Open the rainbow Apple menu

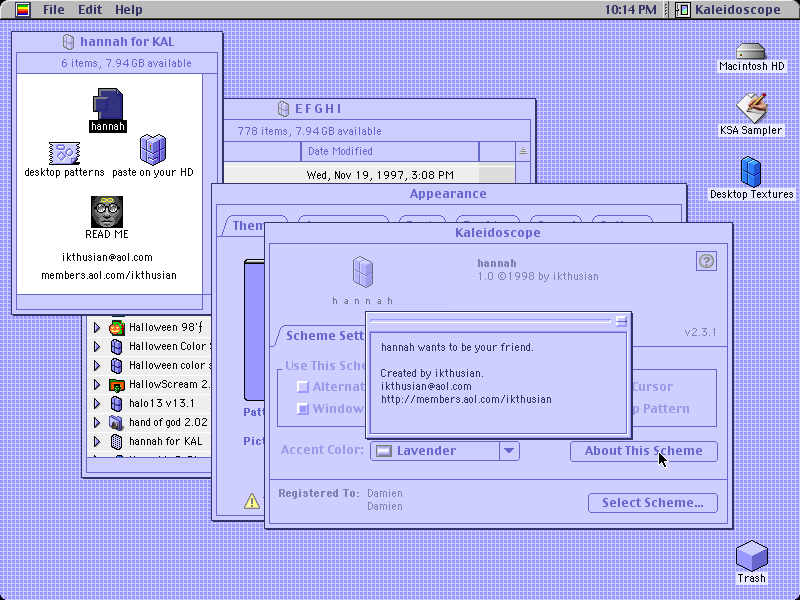coord(23,10)
